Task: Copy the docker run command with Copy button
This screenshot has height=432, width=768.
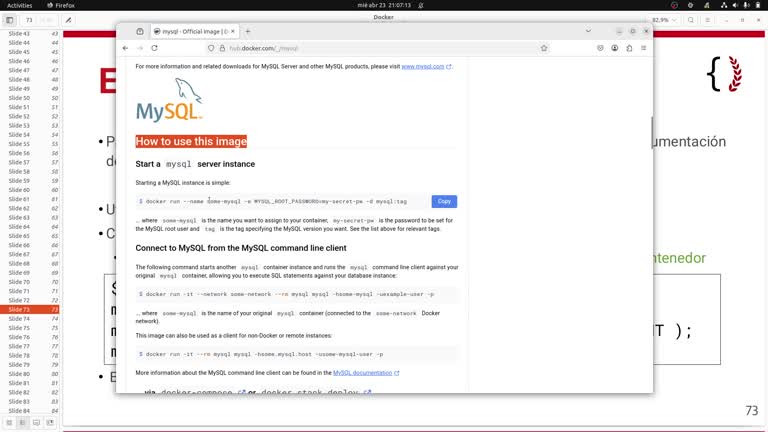Action: [444, 201]
